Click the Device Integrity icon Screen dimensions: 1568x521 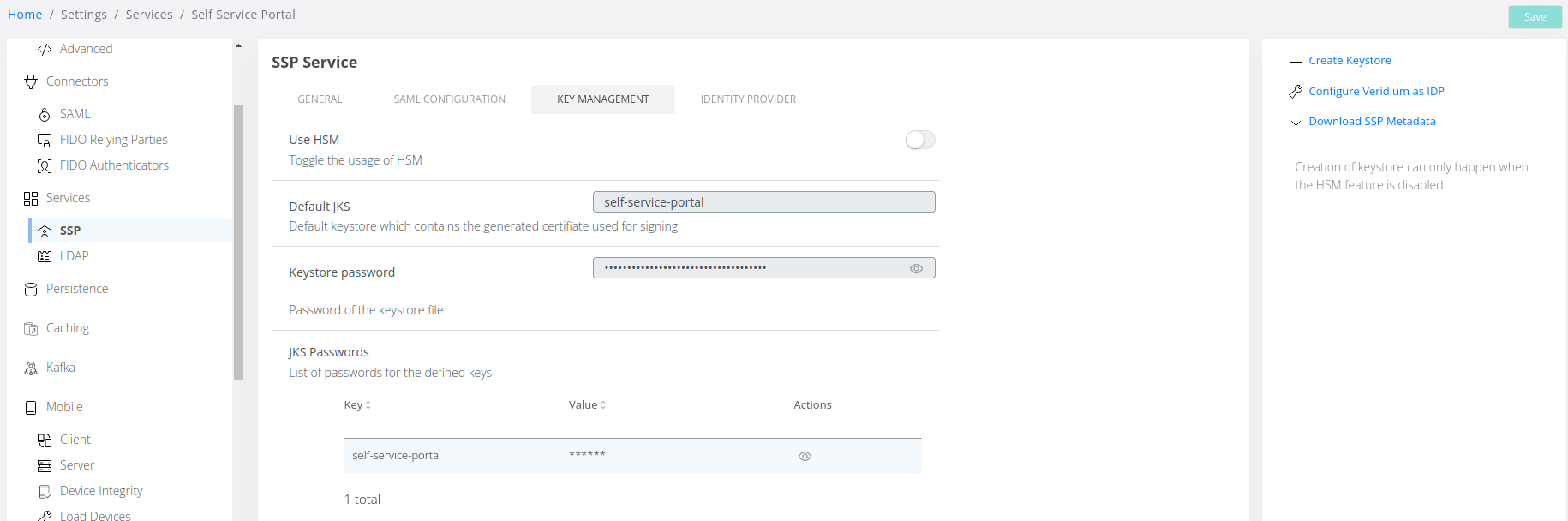point(45,492)
